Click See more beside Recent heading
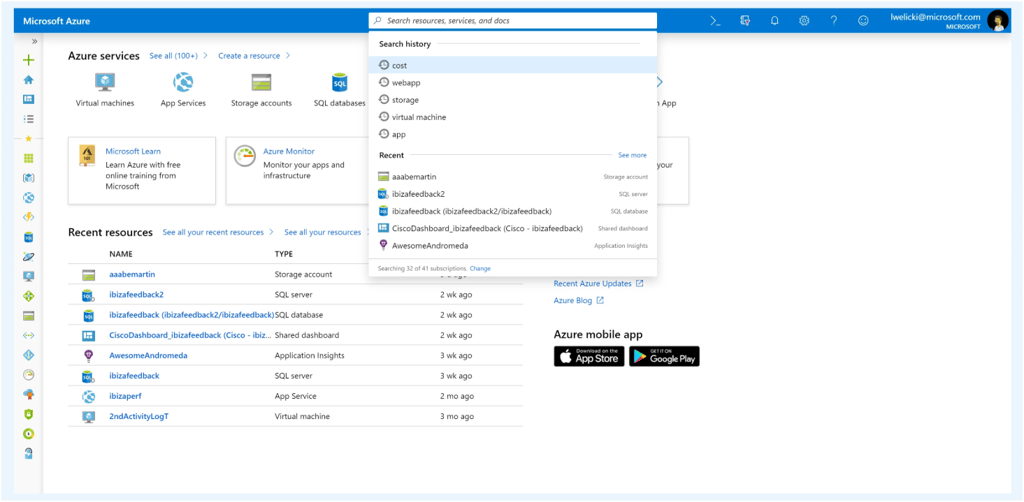Viewport: 1024px width, 502px height. tap(632, 155)
